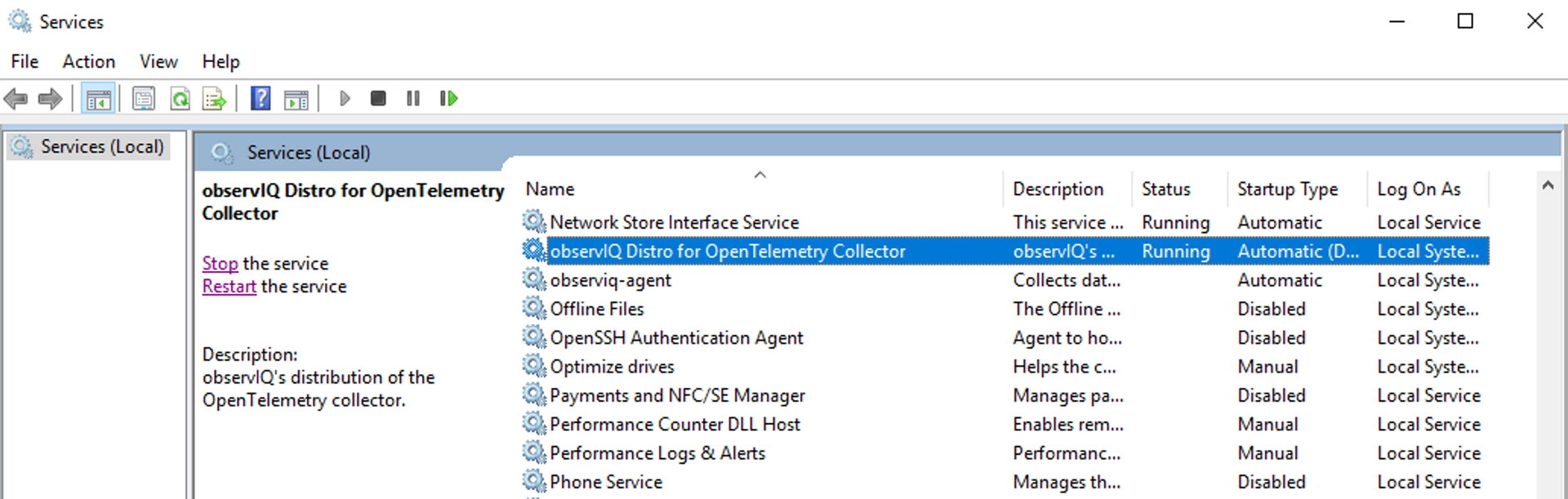This screenshot has height=499, width=1568.
Task: Select Performance Counter DLL Host service name
Action: point(675,424)
